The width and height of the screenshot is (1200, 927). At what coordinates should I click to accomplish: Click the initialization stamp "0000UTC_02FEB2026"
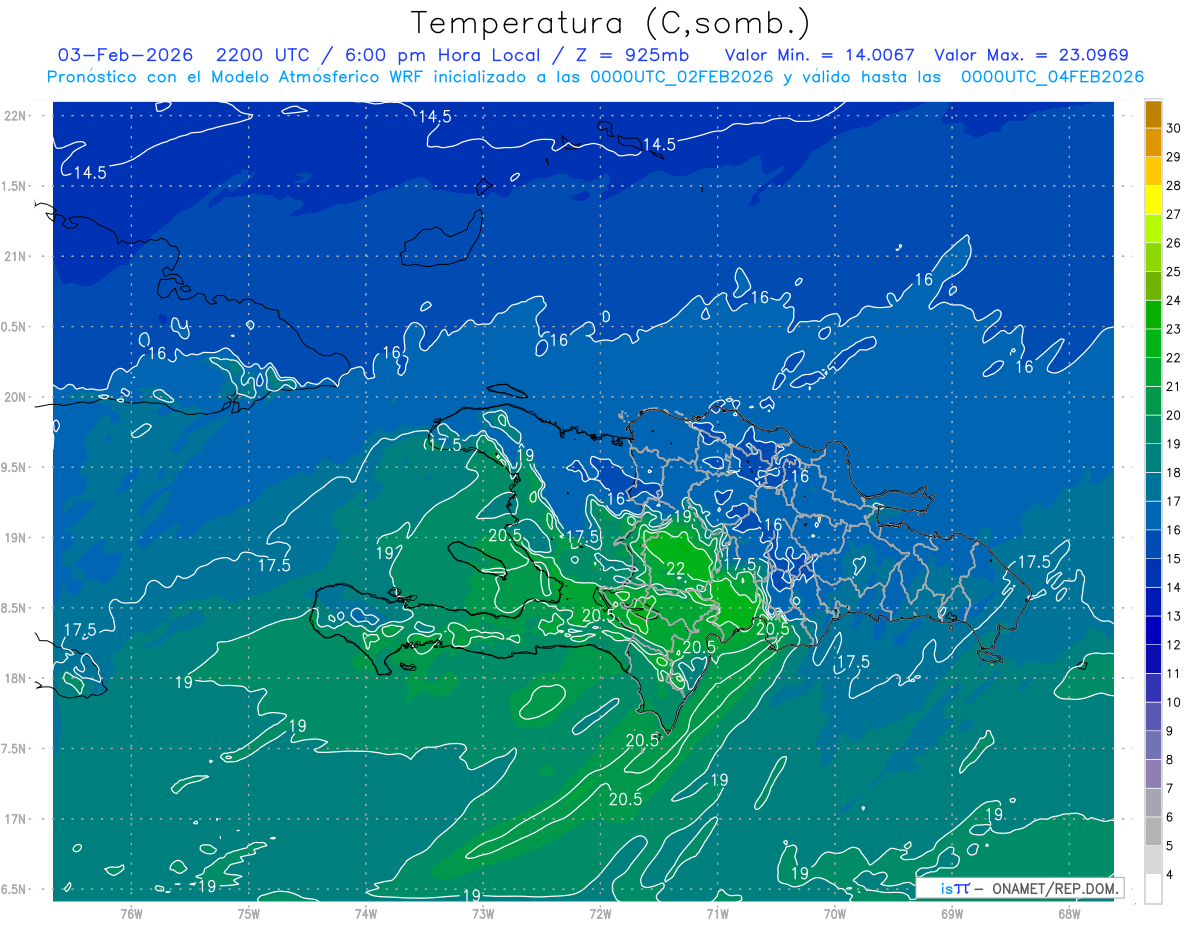[x=682, y=77]
